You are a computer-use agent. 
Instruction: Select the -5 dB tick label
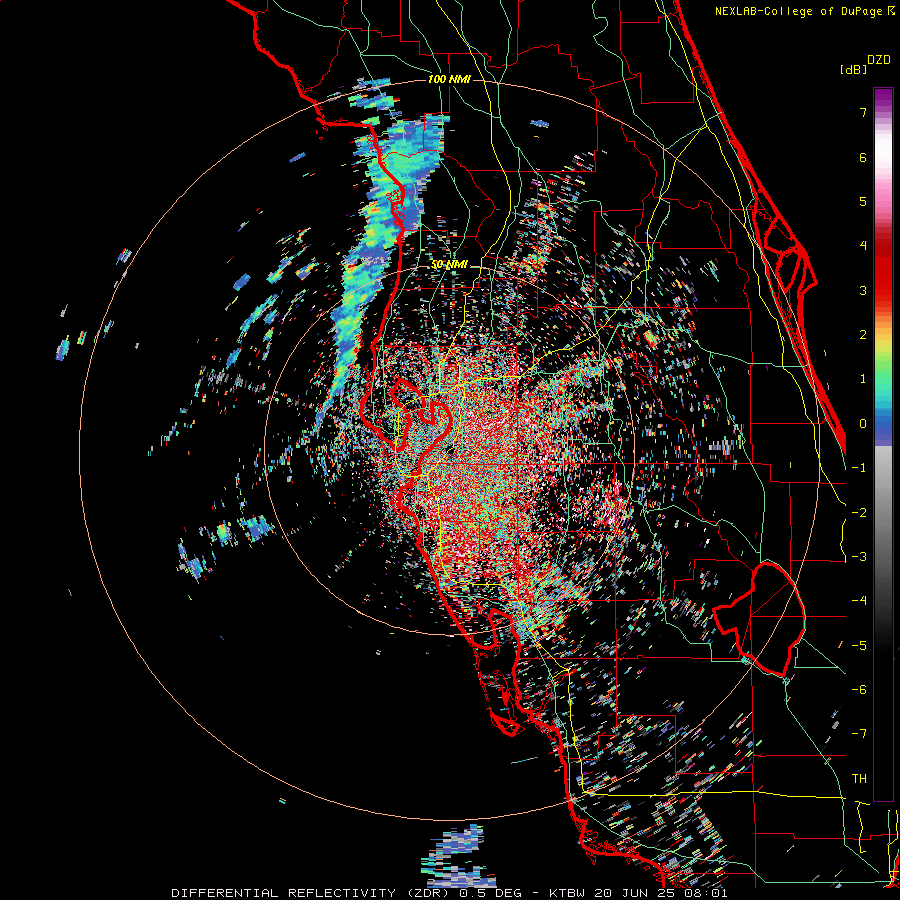point(859,646)
